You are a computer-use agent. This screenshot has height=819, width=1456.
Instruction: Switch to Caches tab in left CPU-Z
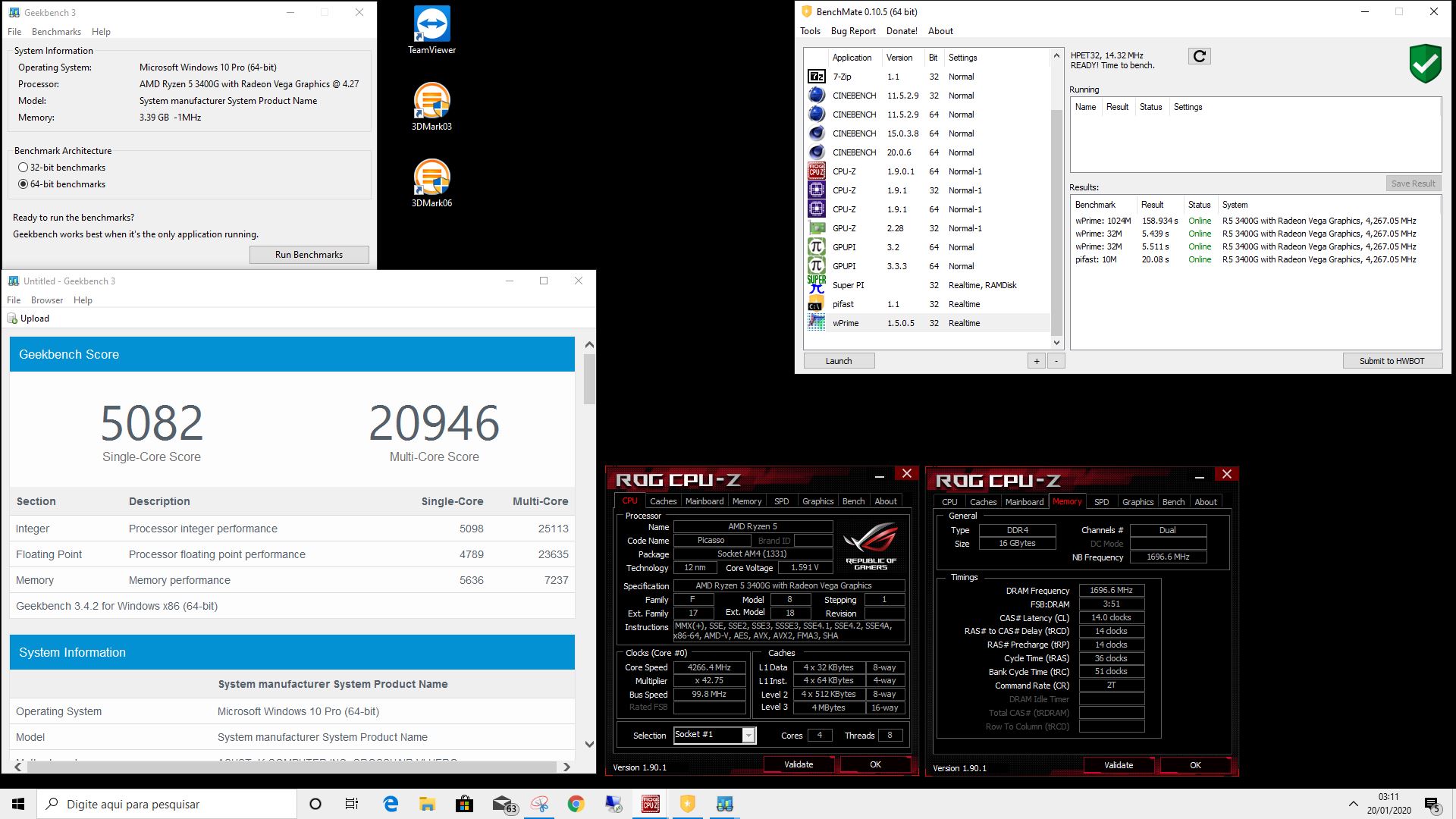(x=663, y=501)
